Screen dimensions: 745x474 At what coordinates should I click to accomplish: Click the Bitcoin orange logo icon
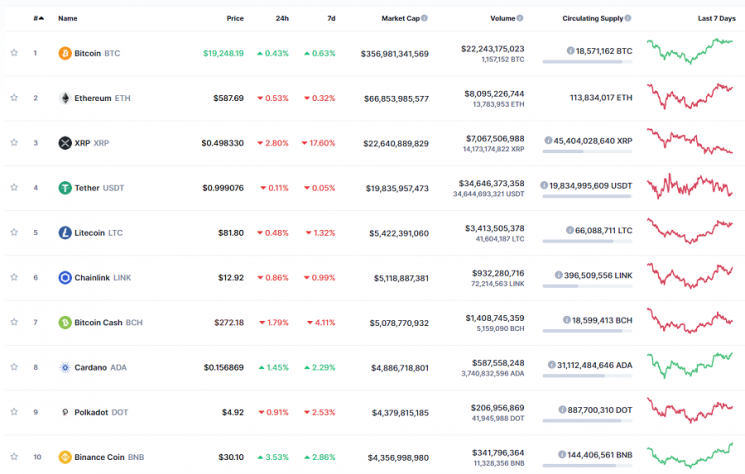[x=65, y=53]
